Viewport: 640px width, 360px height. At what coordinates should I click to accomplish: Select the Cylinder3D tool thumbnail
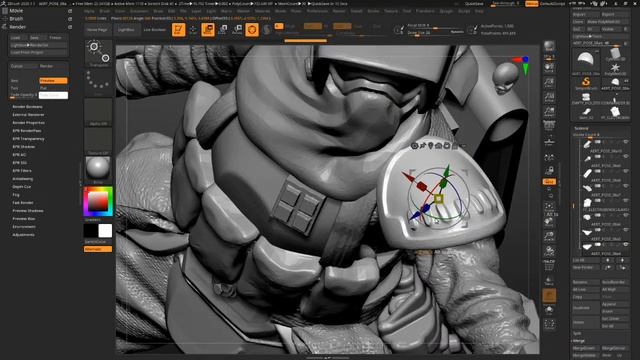coord(615,54)
